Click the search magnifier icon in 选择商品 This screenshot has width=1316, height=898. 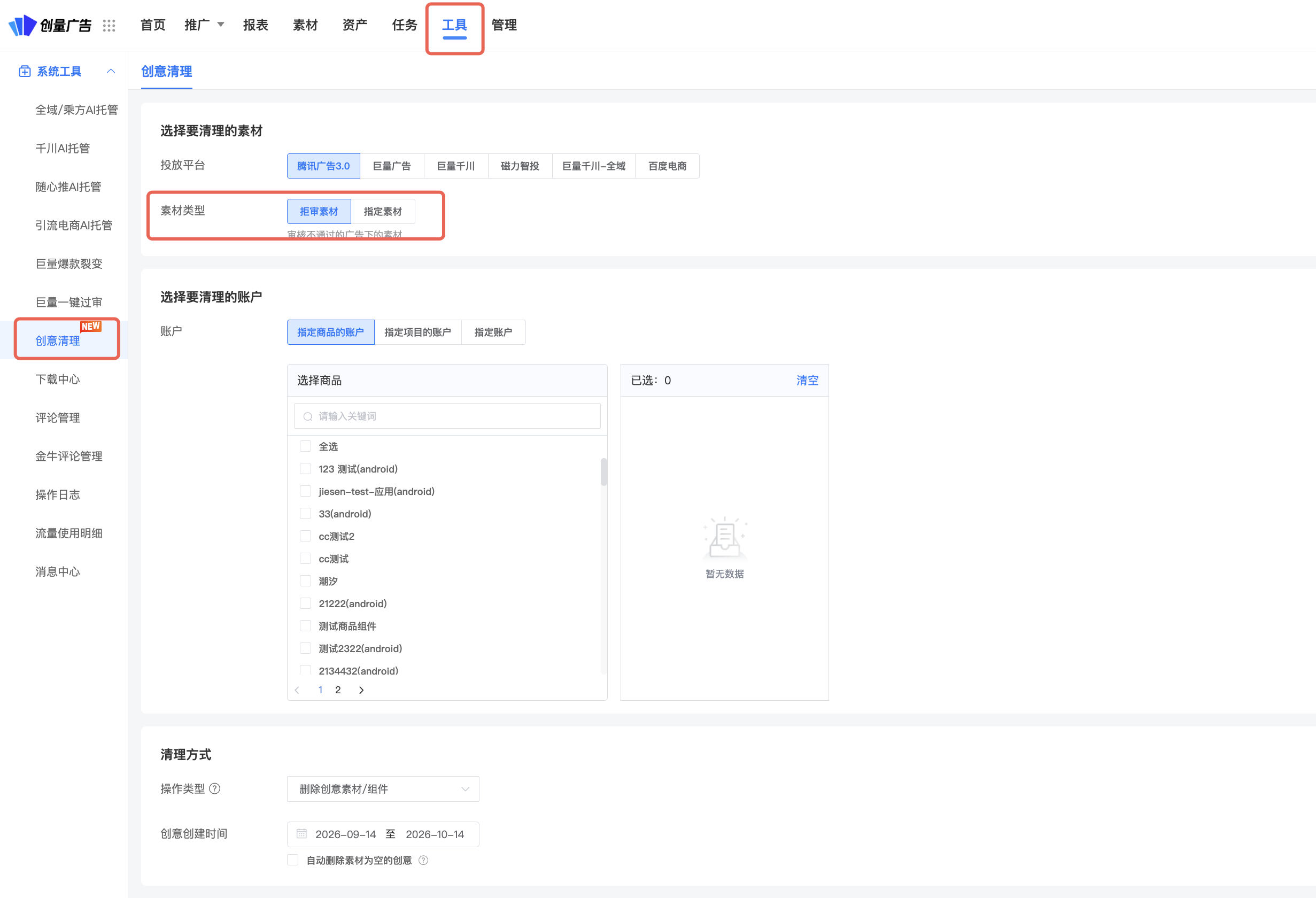[x=307, y=417]
